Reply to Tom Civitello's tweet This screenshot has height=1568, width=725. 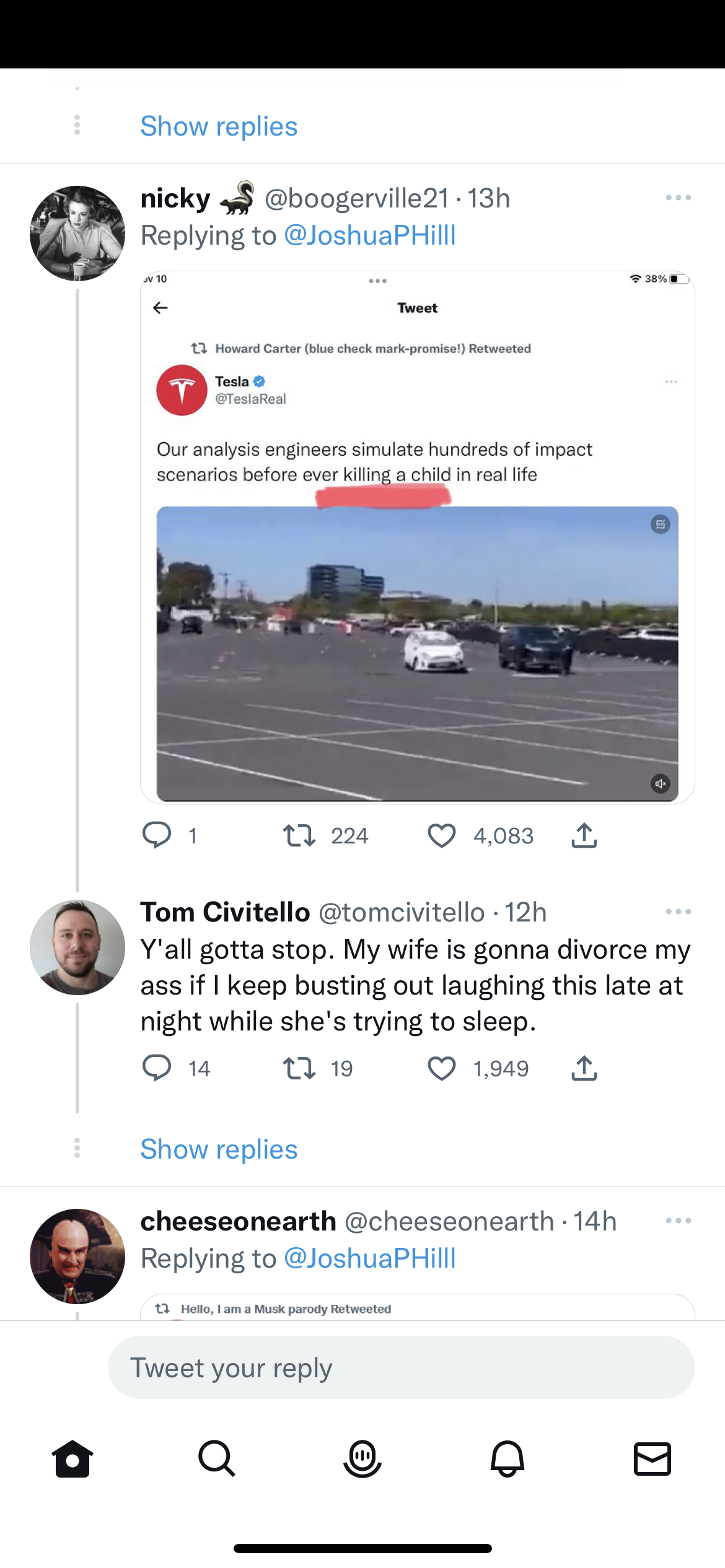coord(157,1068)
